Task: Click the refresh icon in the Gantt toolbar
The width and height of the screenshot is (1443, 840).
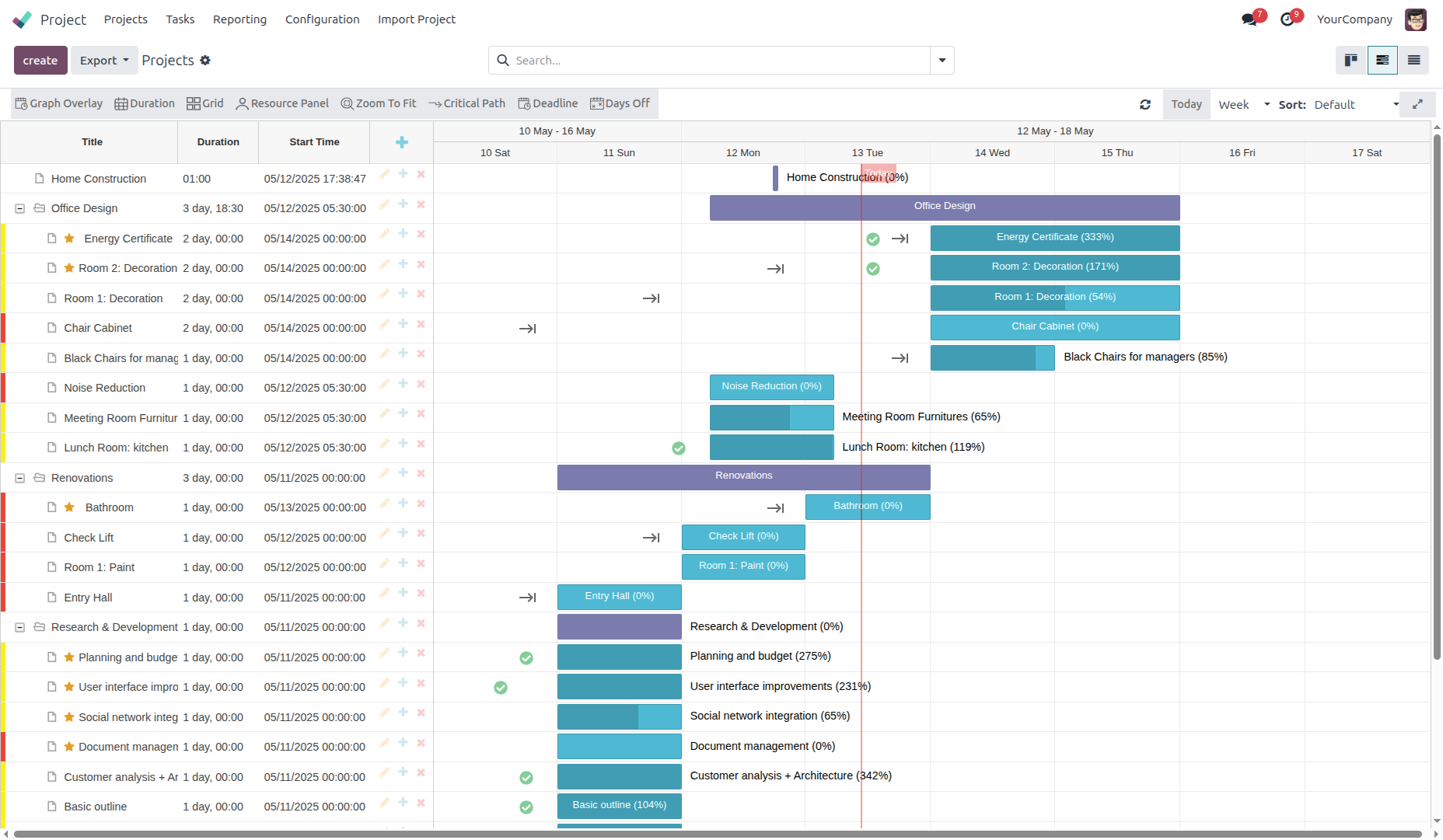Action: pos(1145,105)
